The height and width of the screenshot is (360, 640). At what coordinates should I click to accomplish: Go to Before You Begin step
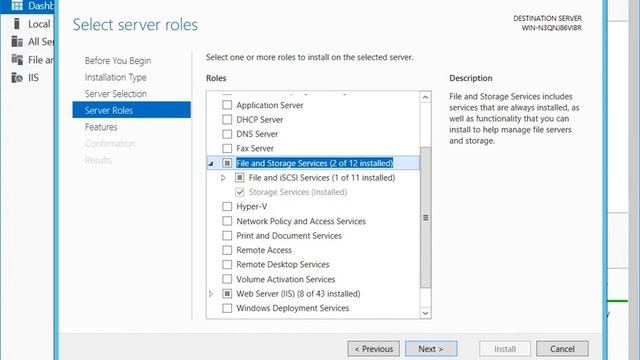[x=118, y=60]
